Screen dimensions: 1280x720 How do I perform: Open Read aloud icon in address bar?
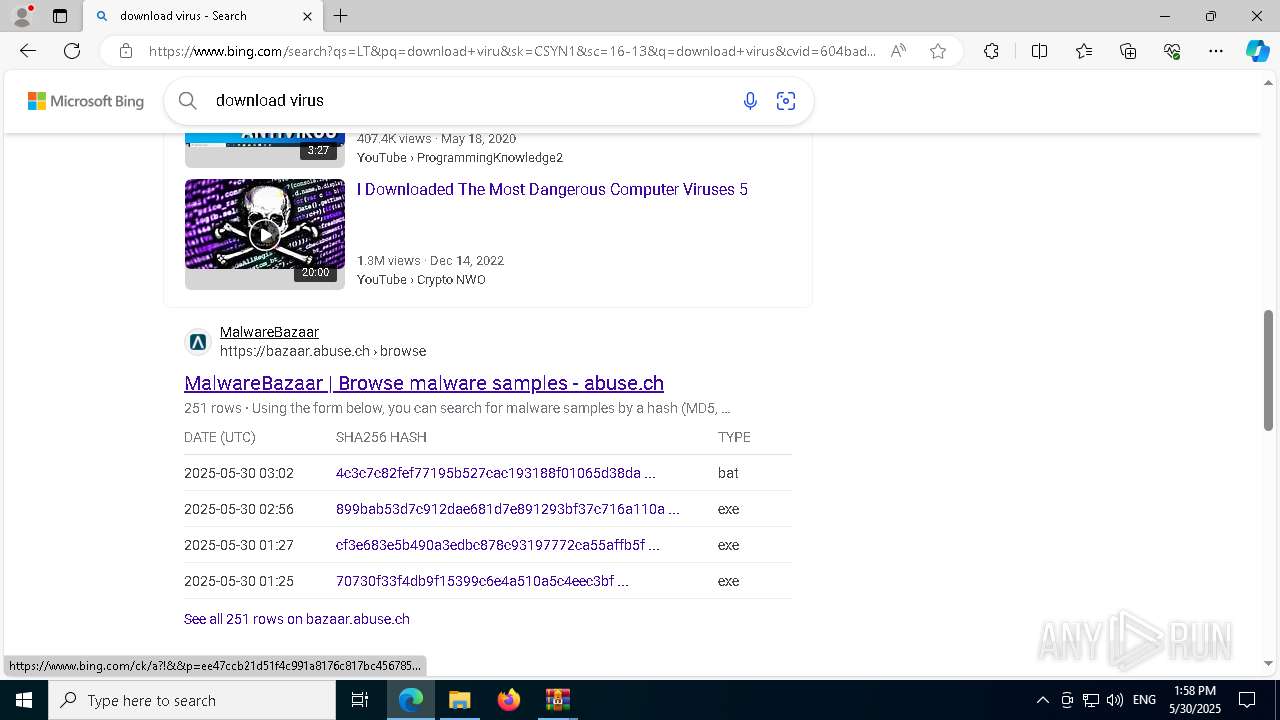(898, 51)
